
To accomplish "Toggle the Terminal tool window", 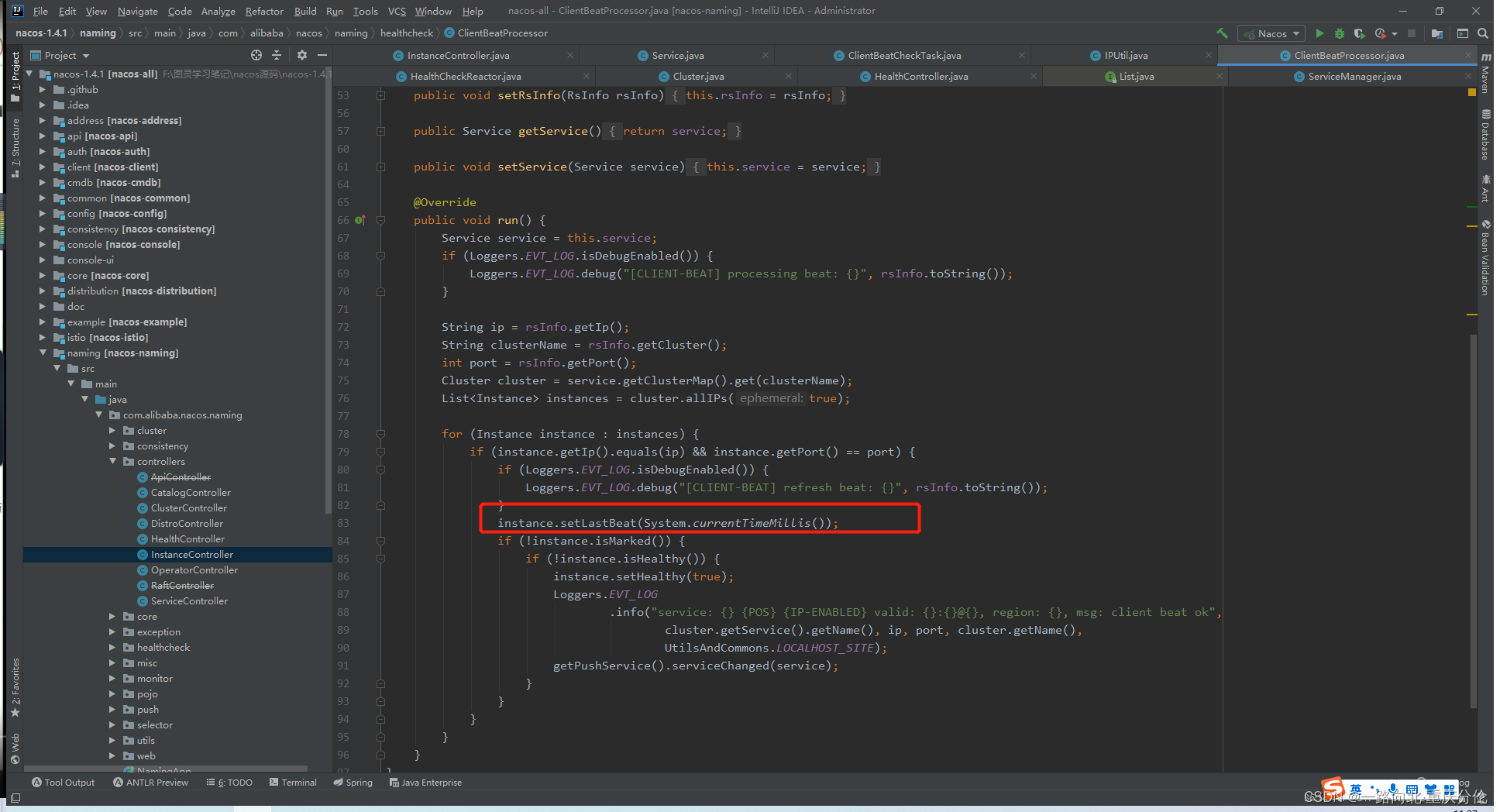I will [x=293, y=783].
